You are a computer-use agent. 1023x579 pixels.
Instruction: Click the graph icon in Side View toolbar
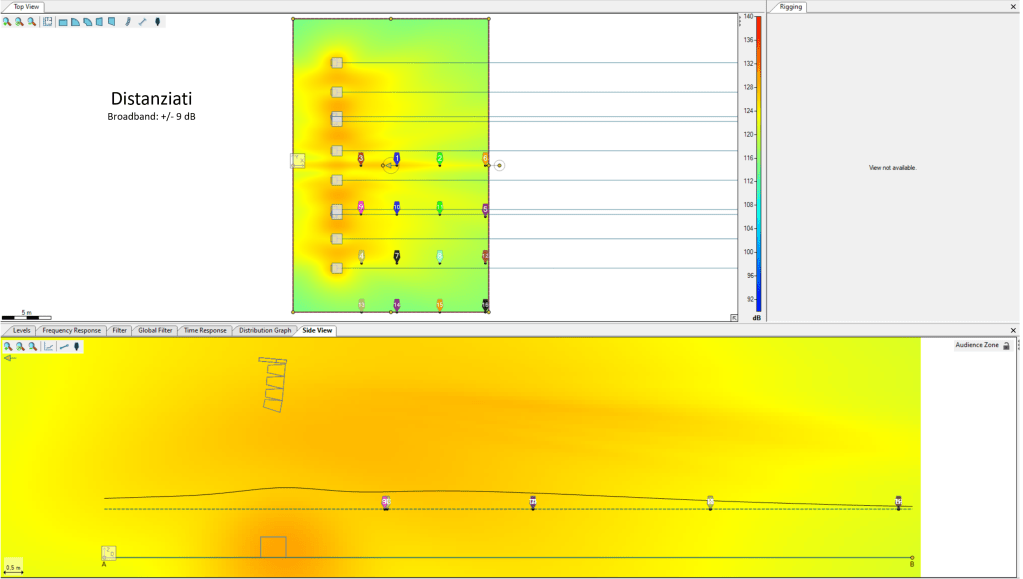click(x=48, y=347)
